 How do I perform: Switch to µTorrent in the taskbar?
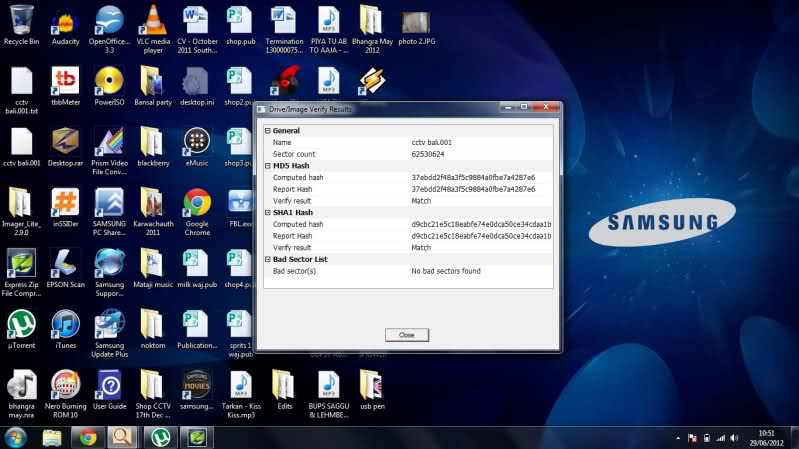tap(161, 438)
